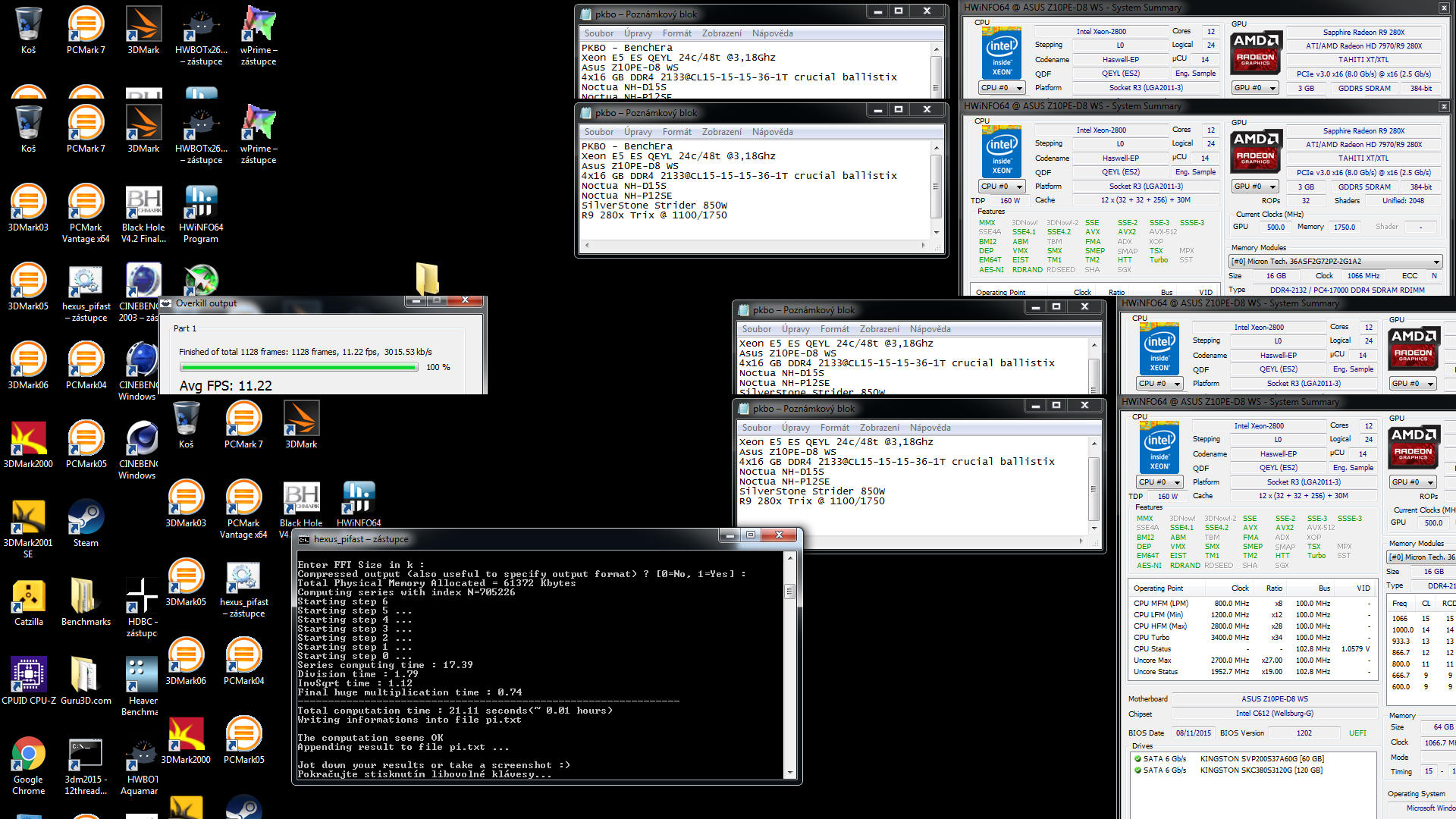Select the Black Hole V4.2 Final shortcut
The height and width of the screenshot is (819, 1456).
[143, 214]
